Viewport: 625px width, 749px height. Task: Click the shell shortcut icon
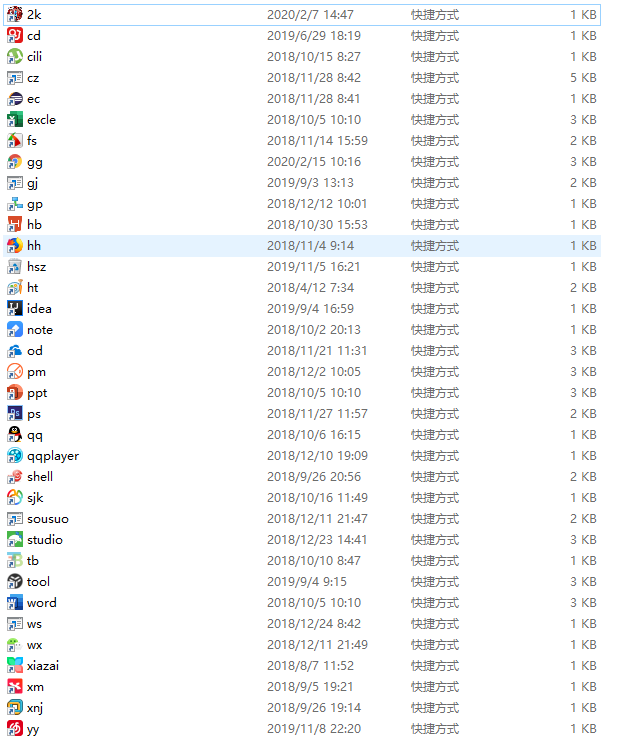click(x=15, y=477)
